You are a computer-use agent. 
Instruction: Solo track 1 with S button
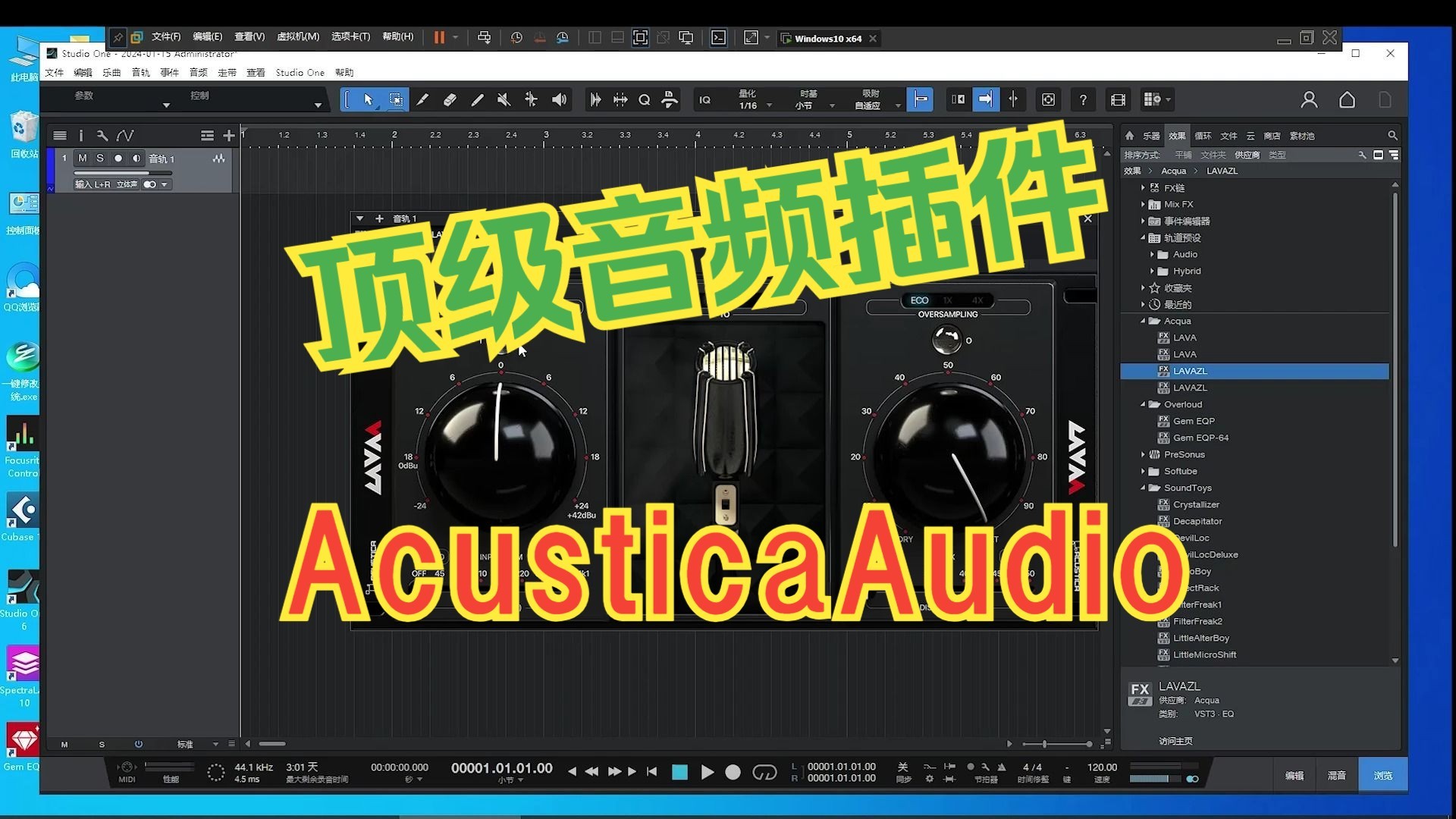coord(99,158)
